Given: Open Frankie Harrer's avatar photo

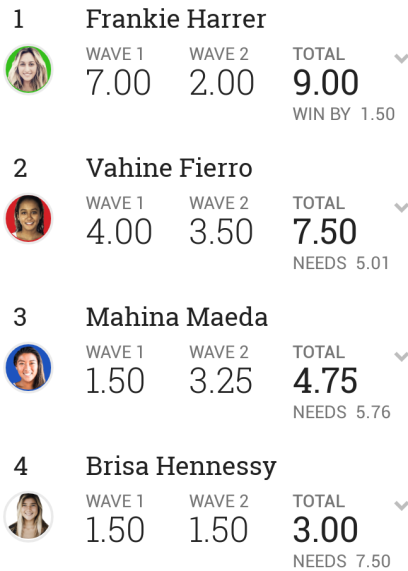Looking at the screenshot, I should [x=28, y=69].
